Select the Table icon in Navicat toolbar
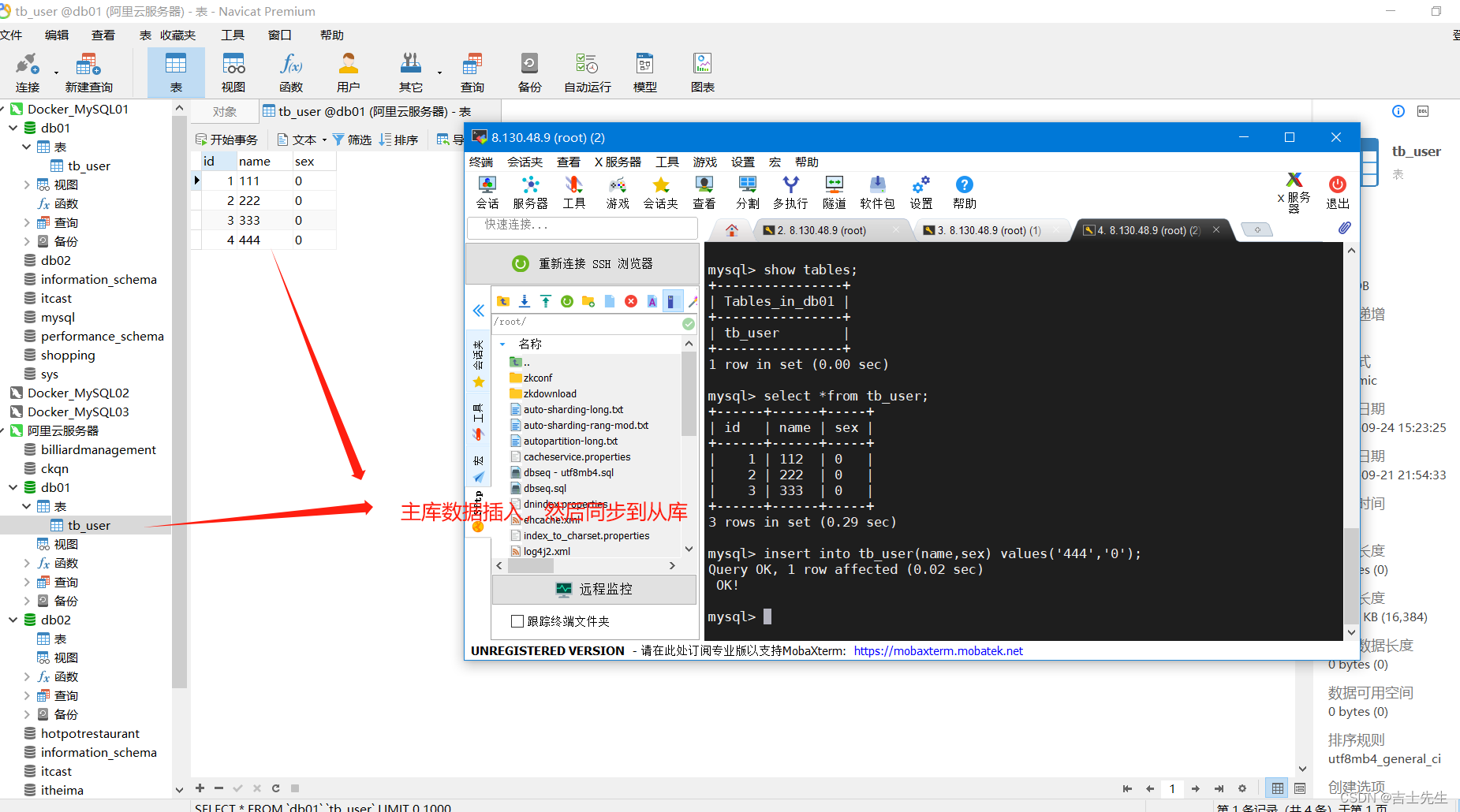 point(176,72)
